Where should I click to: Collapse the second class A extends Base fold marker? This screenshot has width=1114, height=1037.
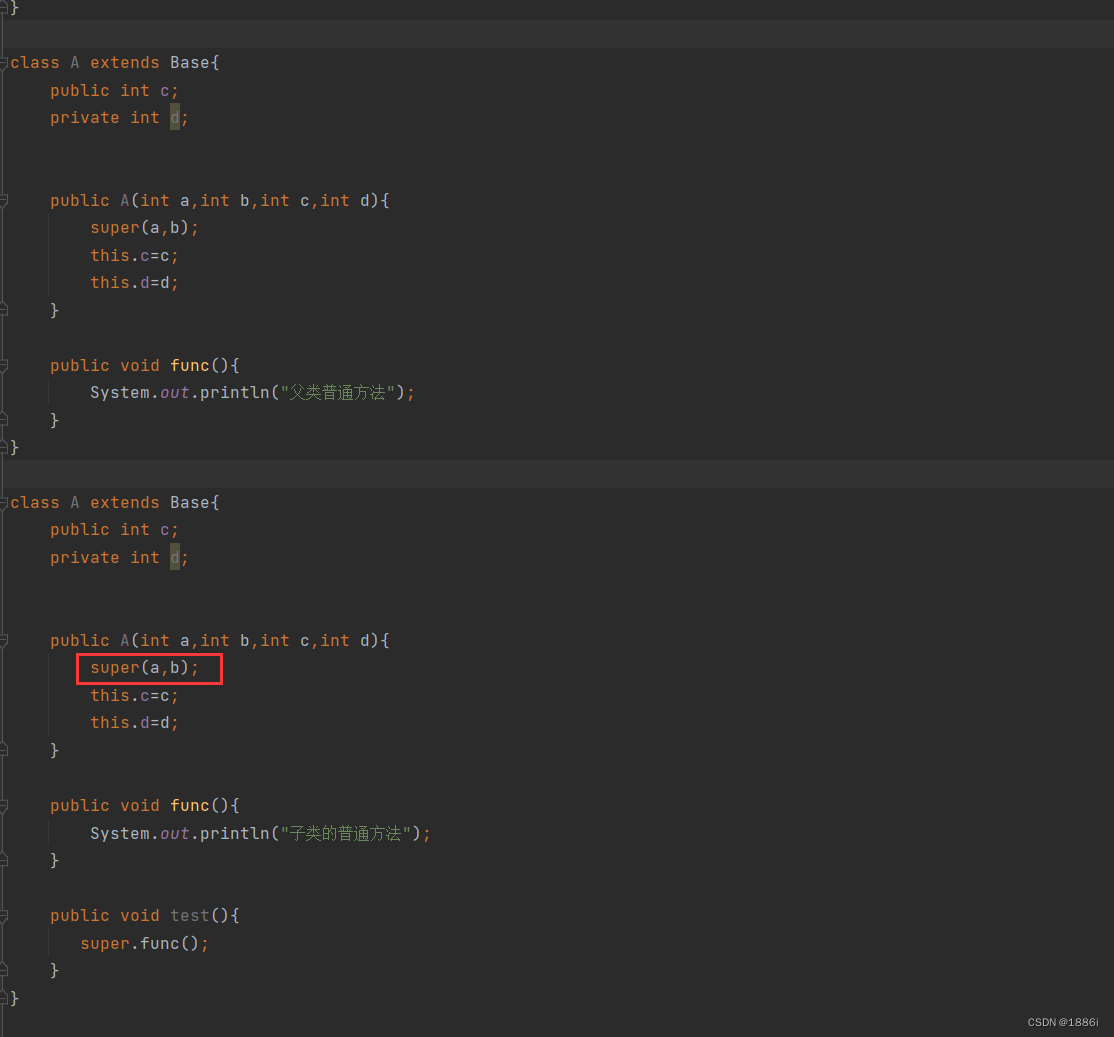pos(4,503)
